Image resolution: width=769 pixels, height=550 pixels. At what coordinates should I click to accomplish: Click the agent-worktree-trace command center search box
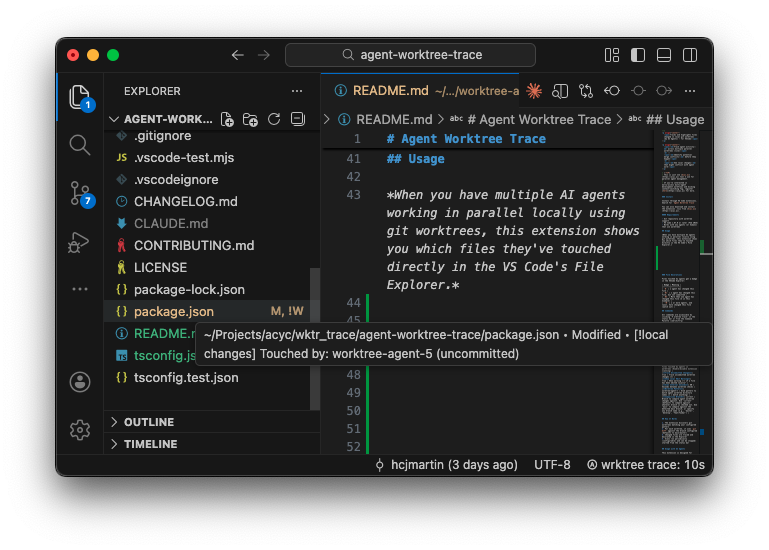(x=410, y=55)
